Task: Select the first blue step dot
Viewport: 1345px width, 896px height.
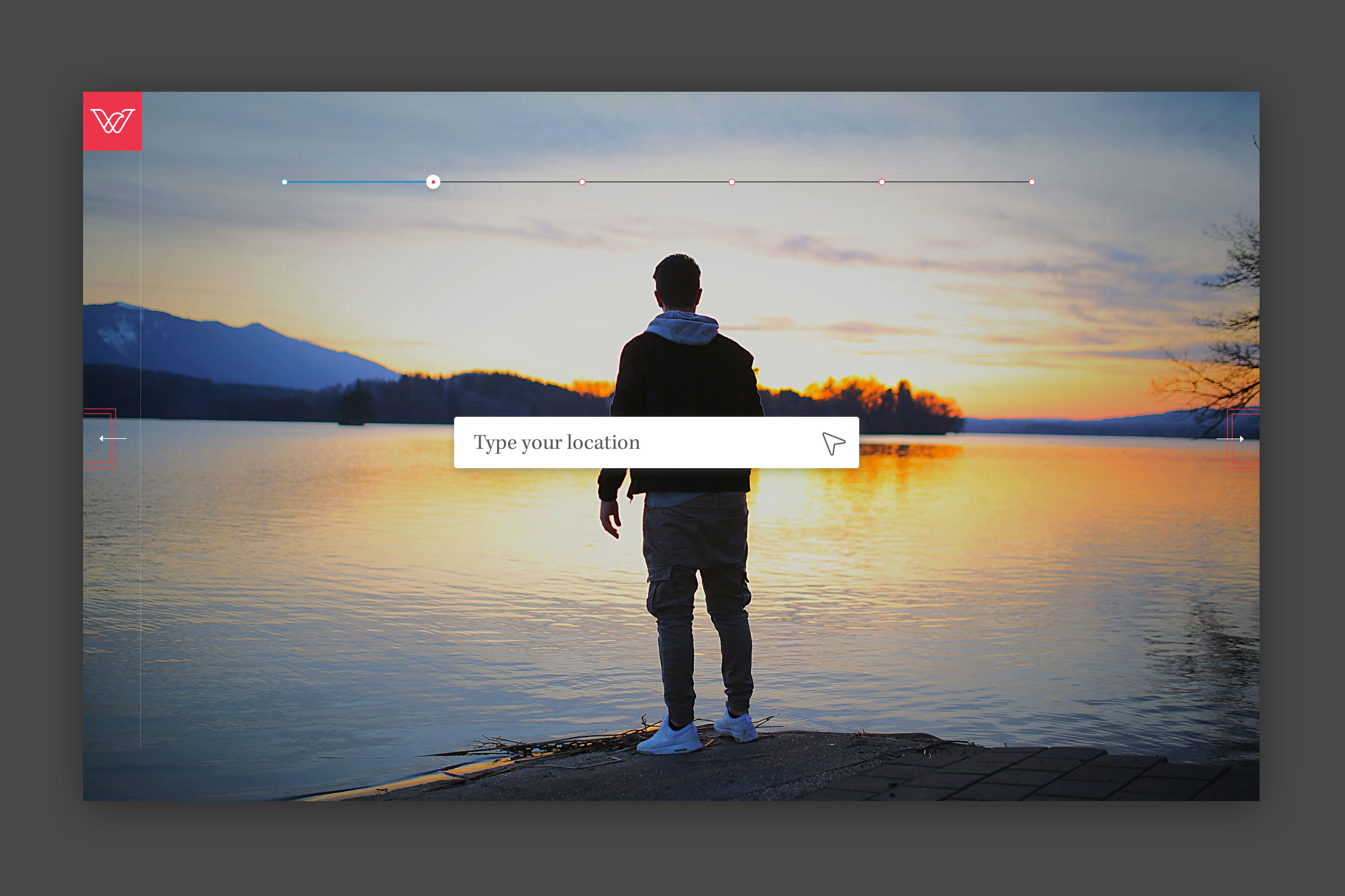Action: click(x=285, y=182)
